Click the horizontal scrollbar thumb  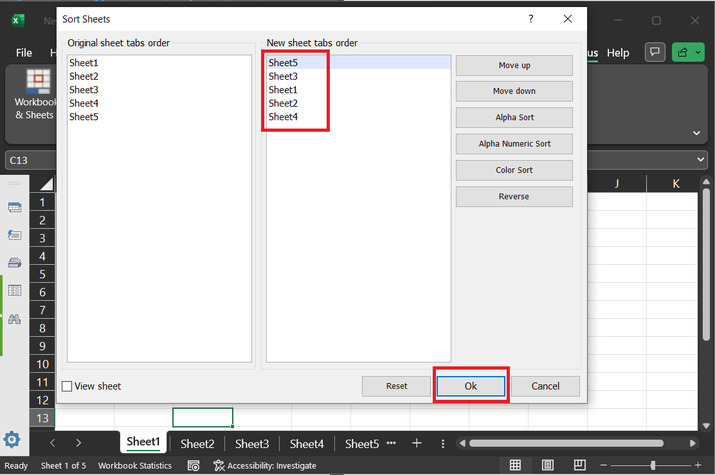point(566,443)
